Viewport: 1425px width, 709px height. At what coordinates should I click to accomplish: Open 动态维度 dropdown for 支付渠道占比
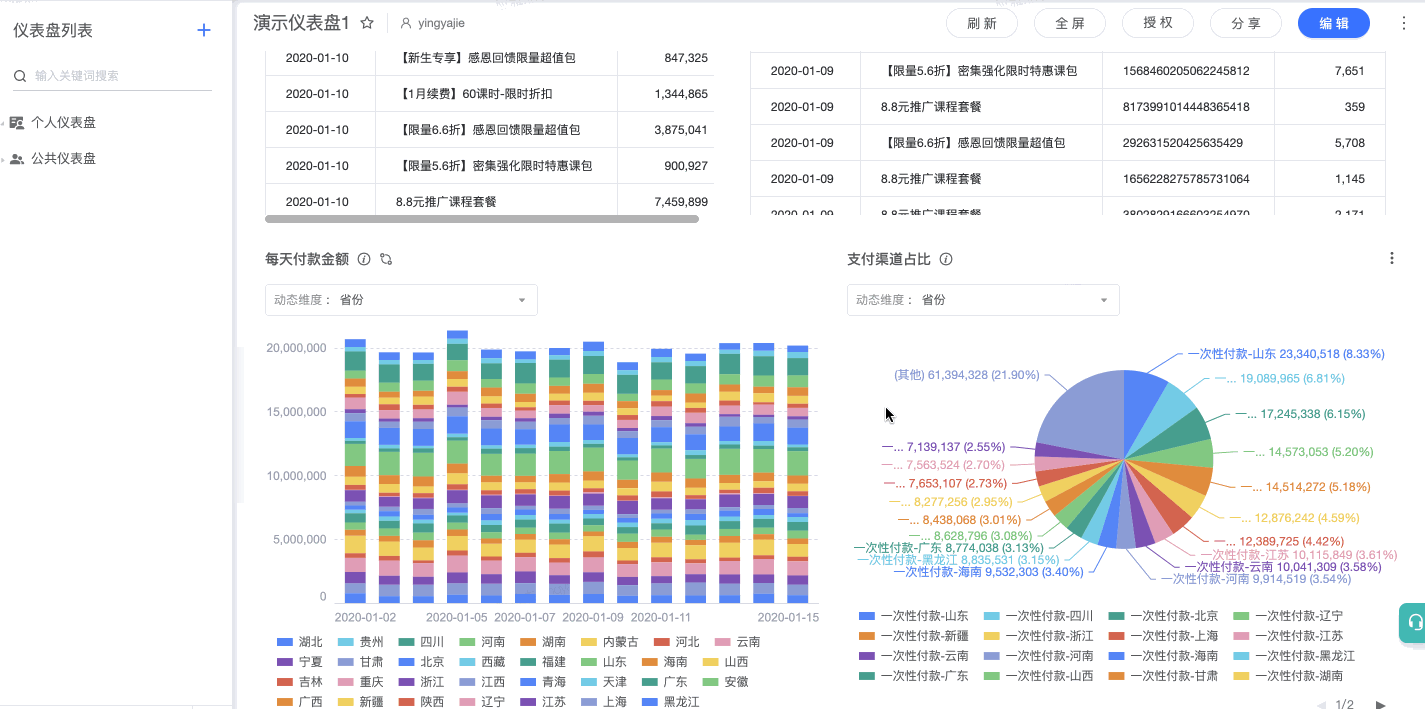983,300
